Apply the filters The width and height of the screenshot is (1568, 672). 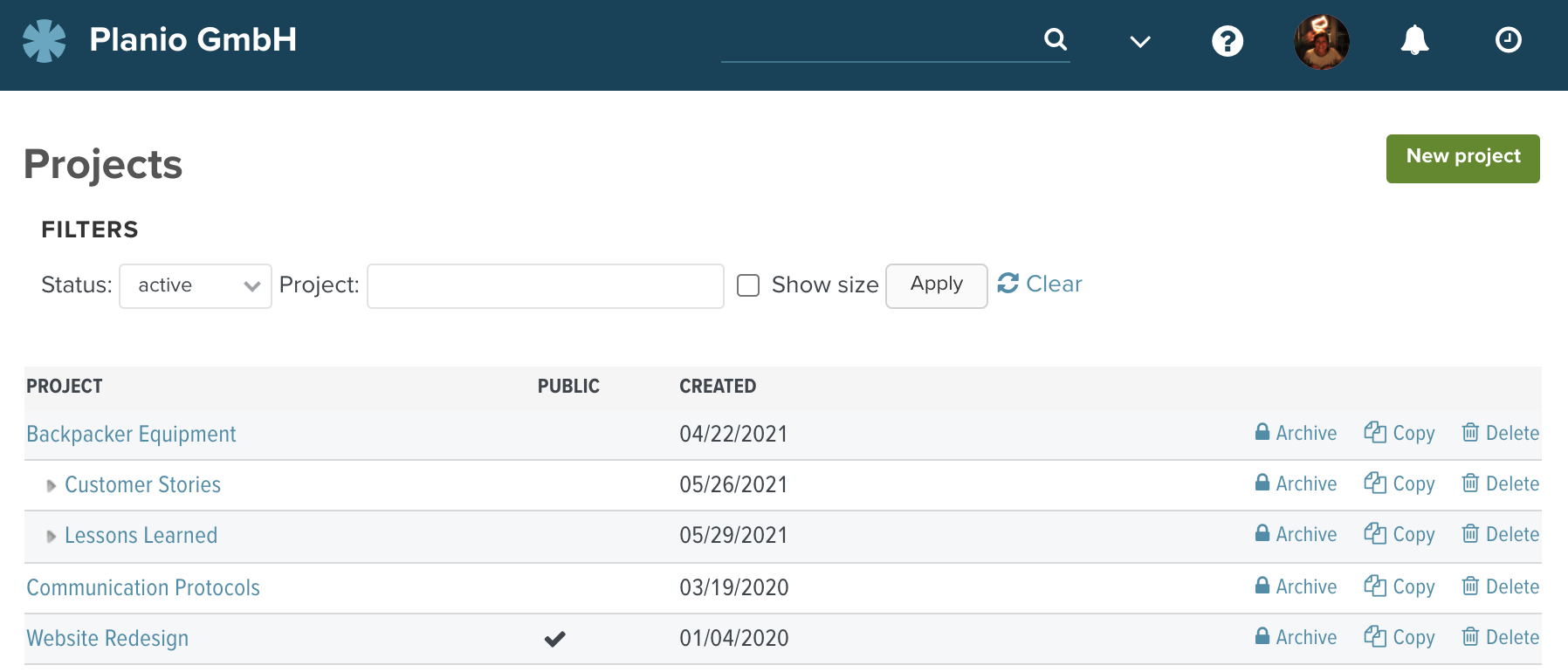(x=936, y=285)
